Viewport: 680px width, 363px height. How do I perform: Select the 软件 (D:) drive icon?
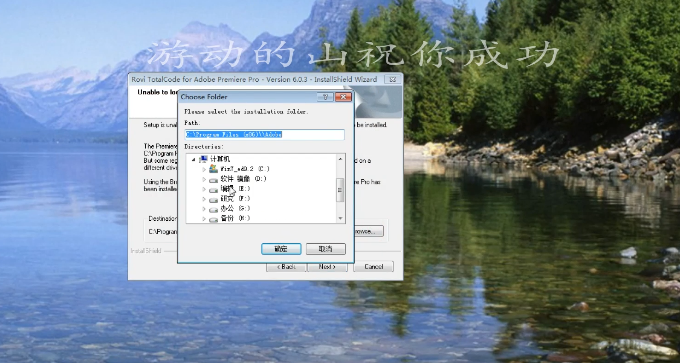(x=213, y=179)
